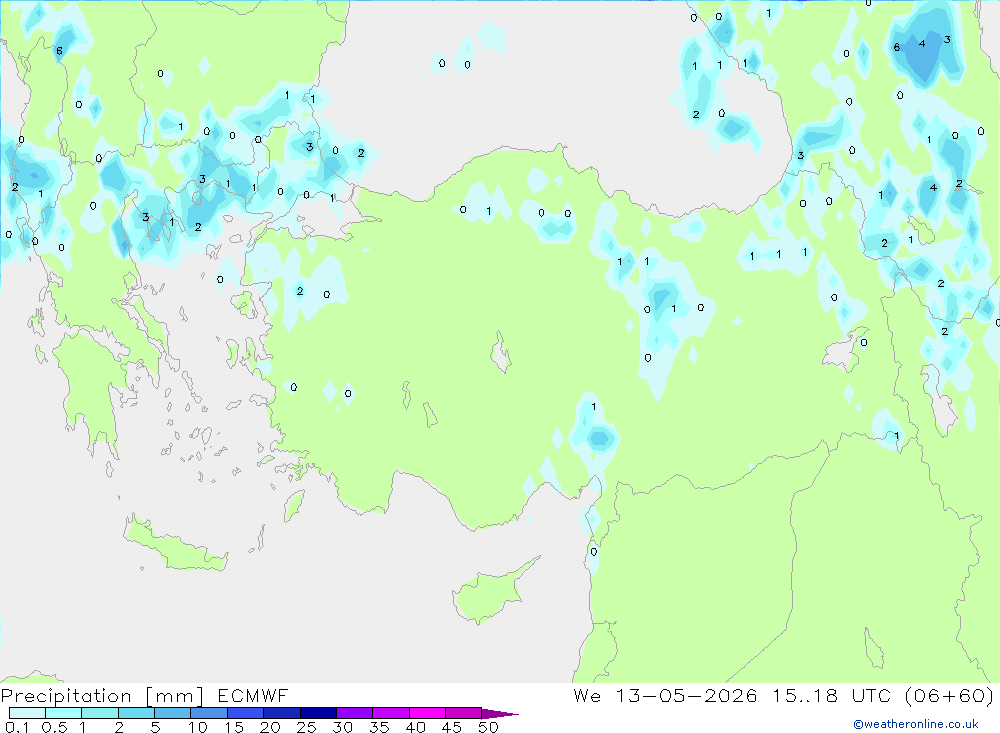
Task: Select the 10–15 mm legend color segment
Action: coord(209,713)
